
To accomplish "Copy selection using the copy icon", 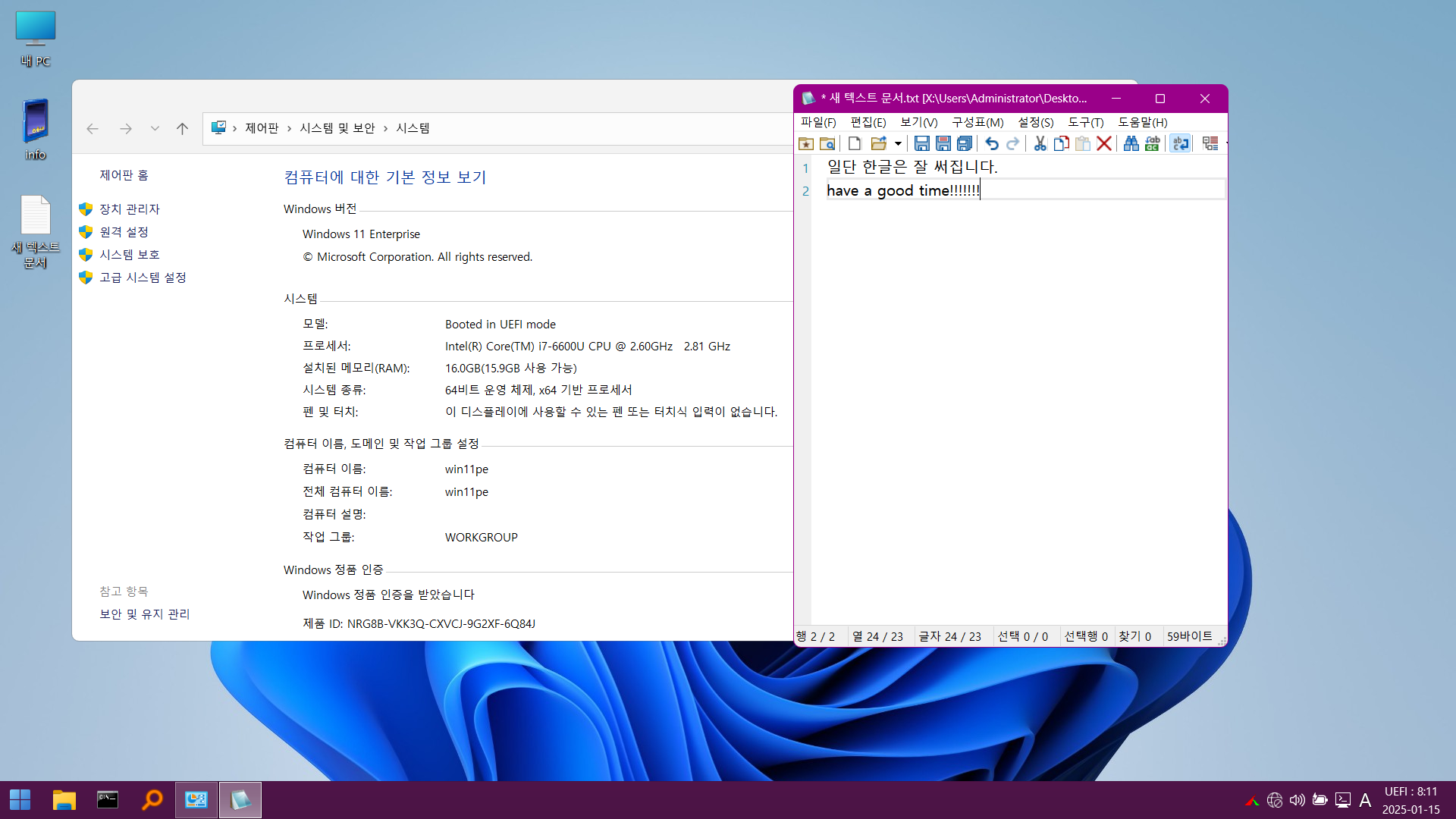I will [x=1062, y=143].
